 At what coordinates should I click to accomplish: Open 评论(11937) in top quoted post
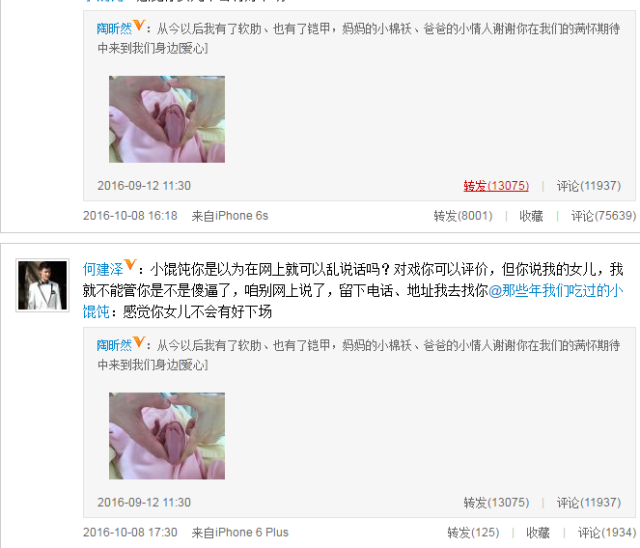click(589, 186)
